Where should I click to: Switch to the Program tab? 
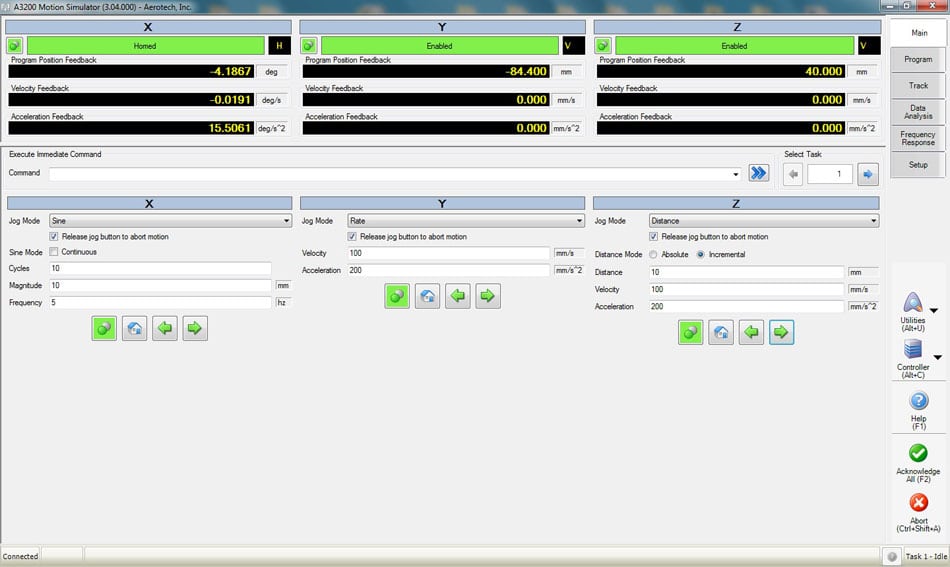tap(918, 59)
